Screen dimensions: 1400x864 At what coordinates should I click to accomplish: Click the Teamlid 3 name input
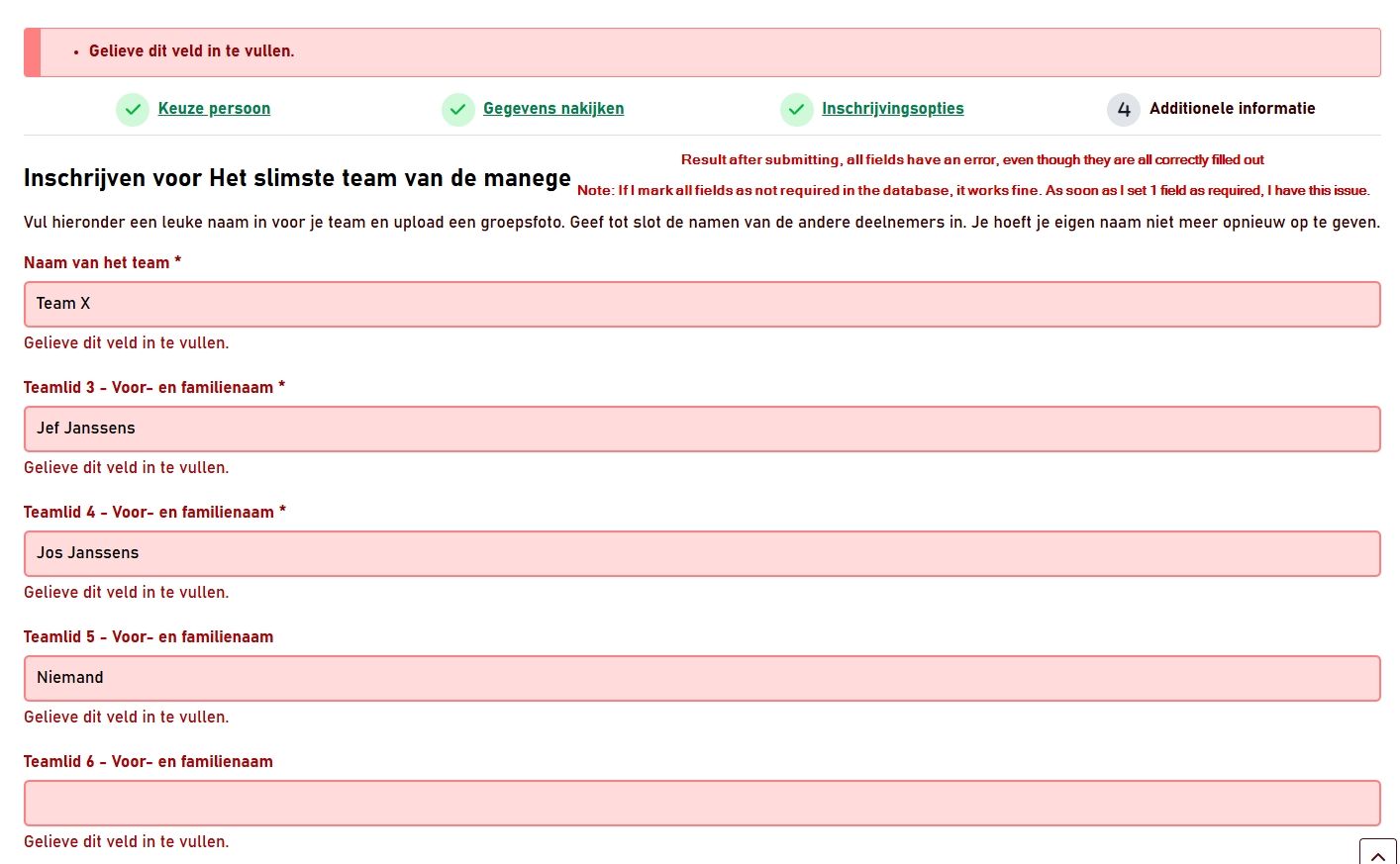click(701, 429)
